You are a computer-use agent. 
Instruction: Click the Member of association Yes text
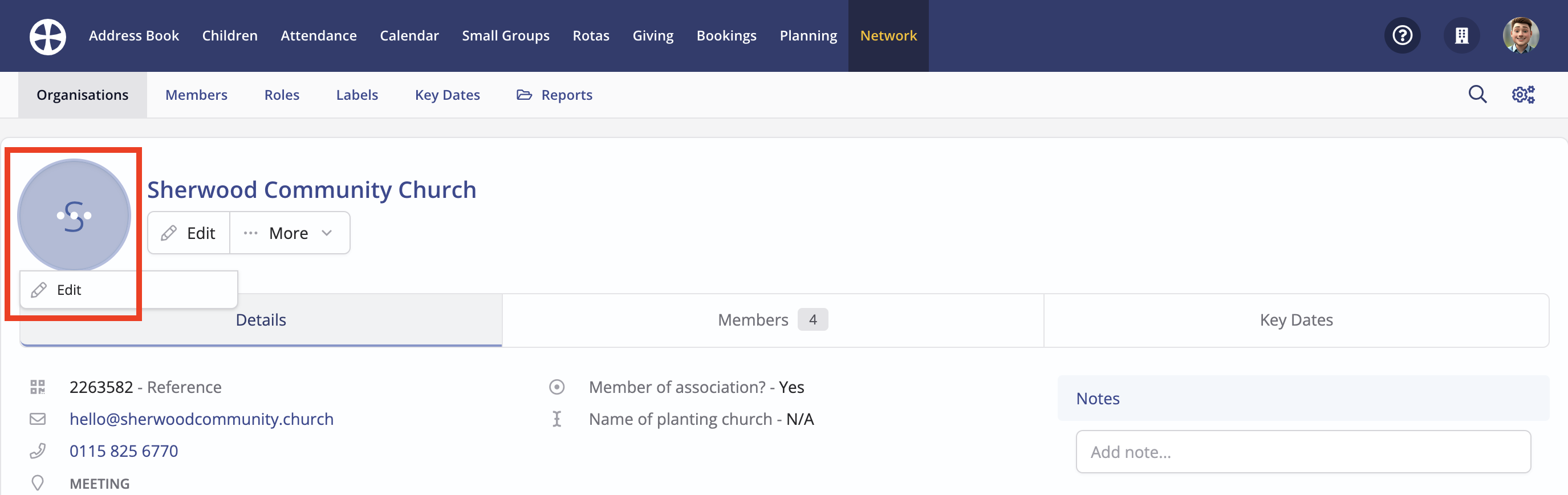[x=696, y=387]
